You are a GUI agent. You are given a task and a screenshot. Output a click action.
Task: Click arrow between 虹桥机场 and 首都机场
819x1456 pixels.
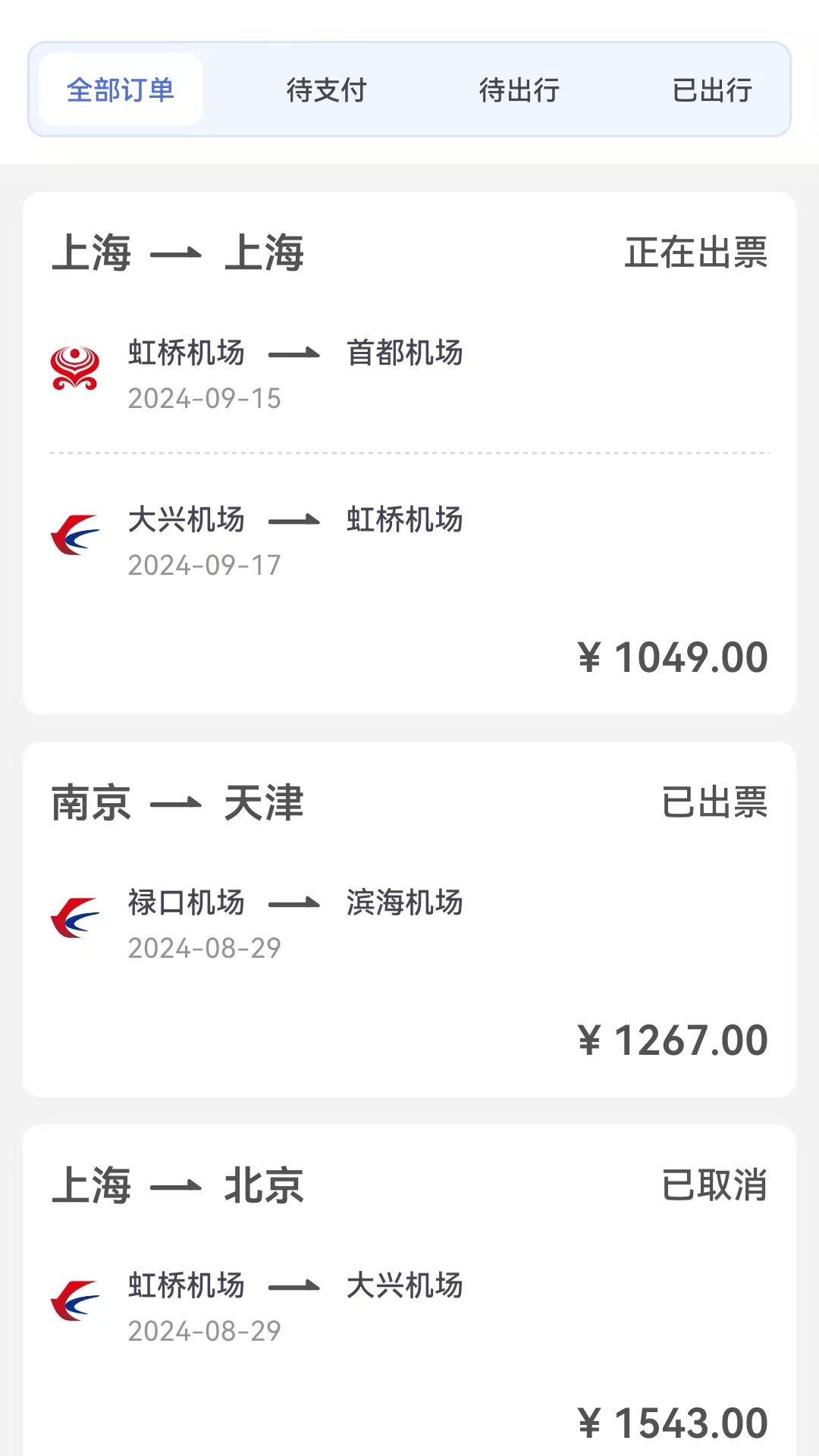click(x=294, y=353)
